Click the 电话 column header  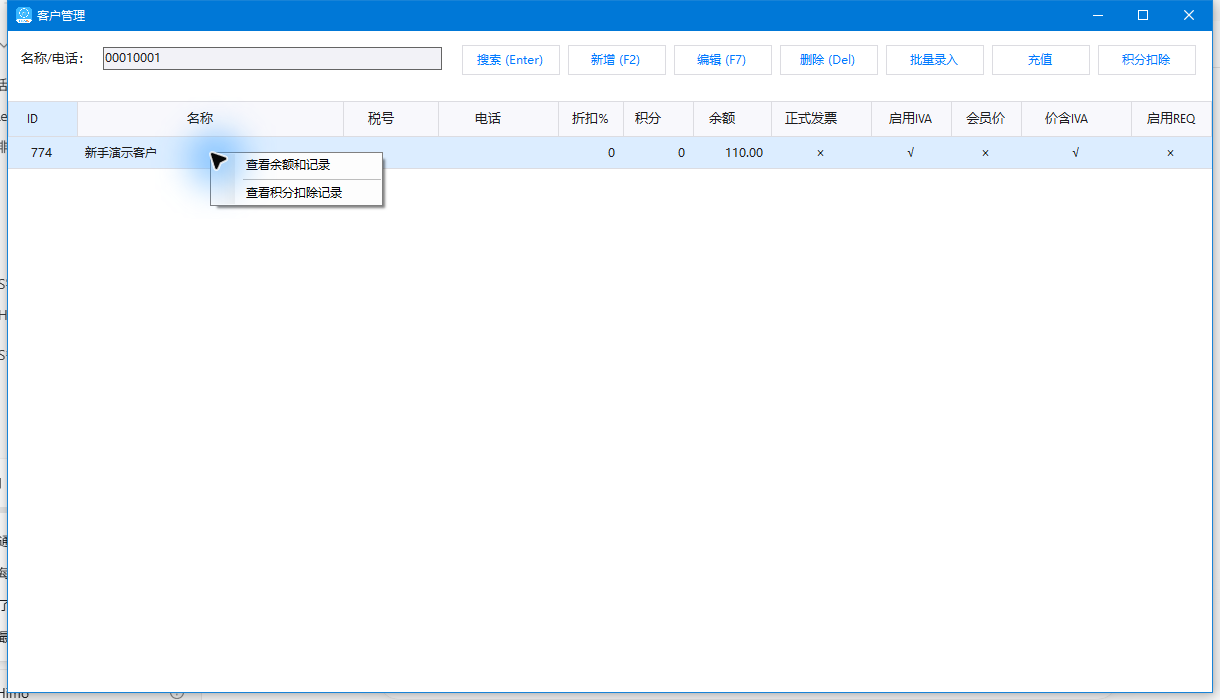tap(498, 119)
